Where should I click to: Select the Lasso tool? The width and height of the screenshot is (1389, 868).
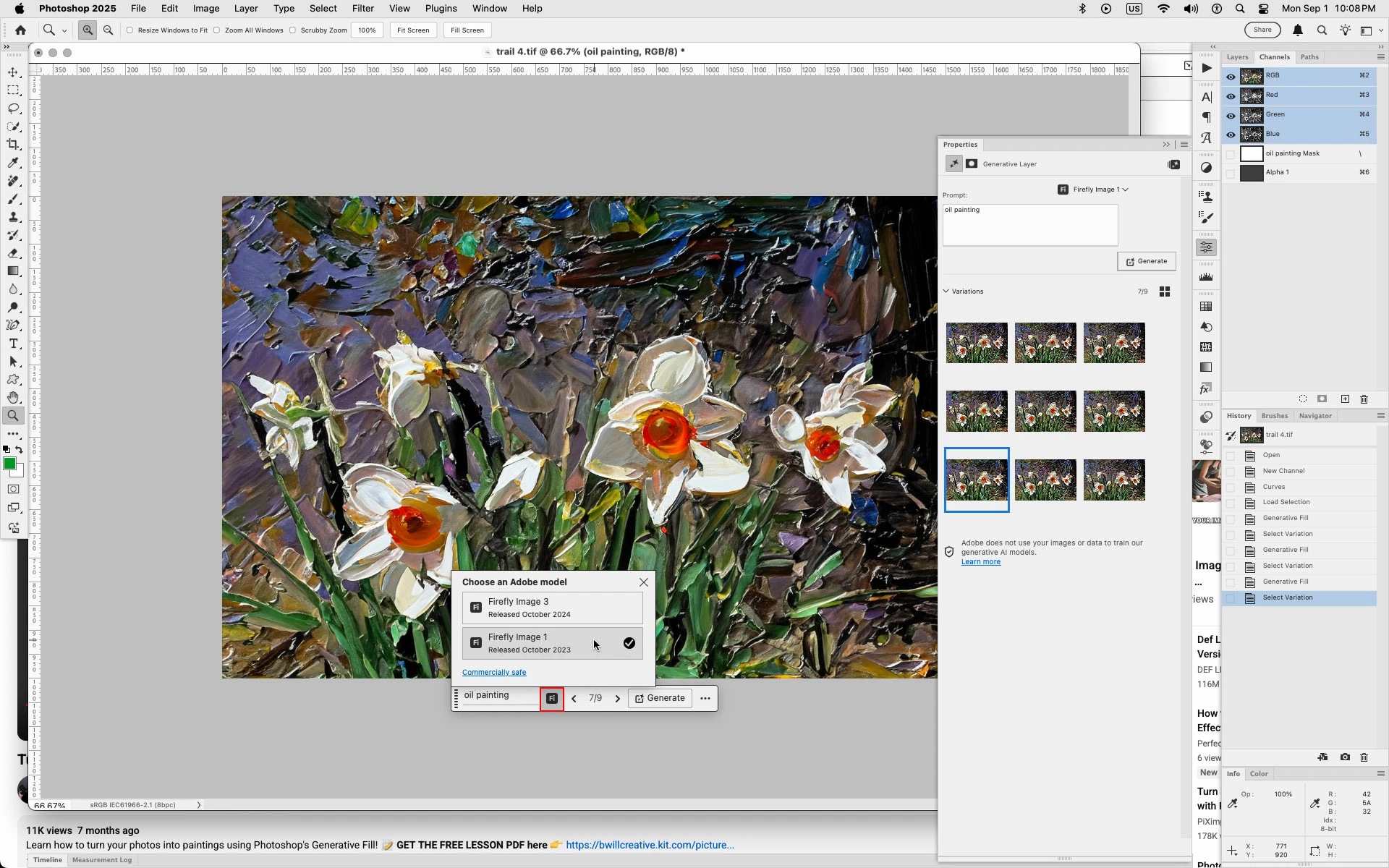pos(13,109)
